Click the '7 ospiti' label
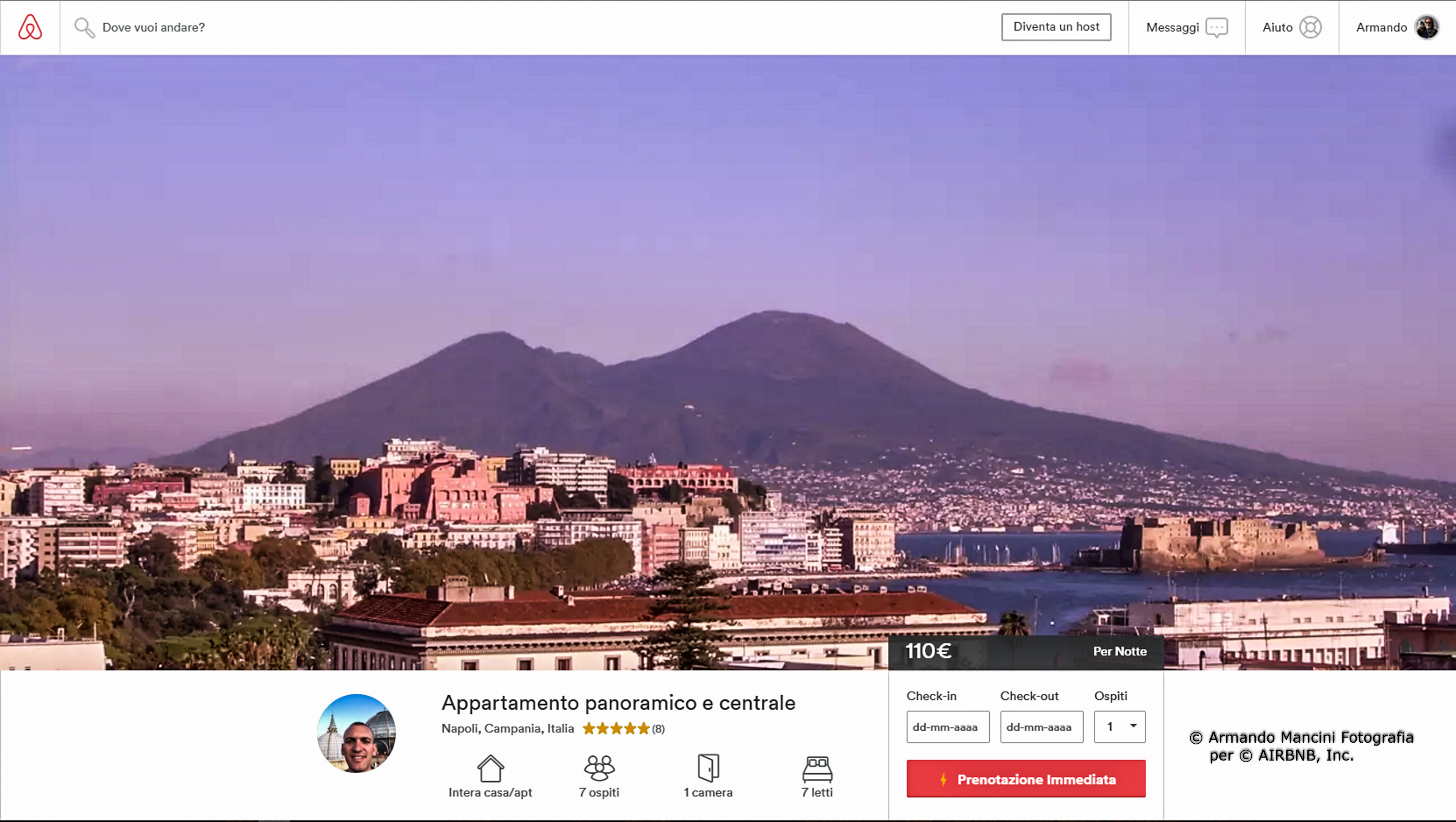Screen dimensions: 1456x822 click(x=599, y=793)
